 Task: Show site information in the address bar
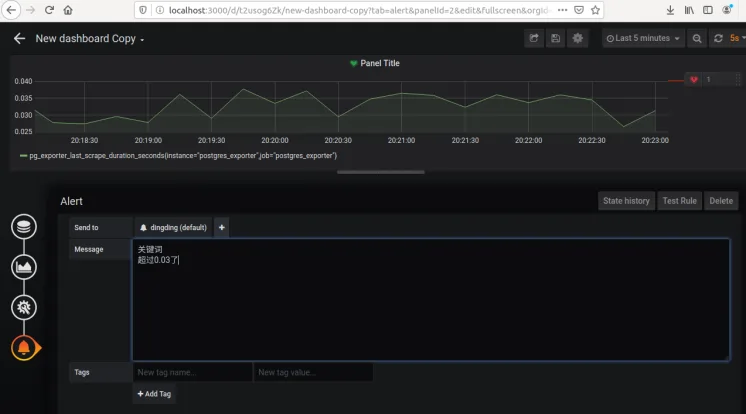click(160, 10)
